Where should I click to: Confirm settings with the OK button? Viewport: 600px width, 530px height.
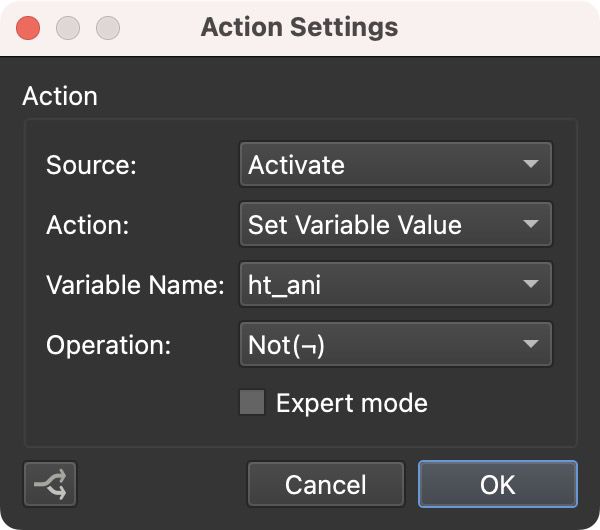[497, 485]
